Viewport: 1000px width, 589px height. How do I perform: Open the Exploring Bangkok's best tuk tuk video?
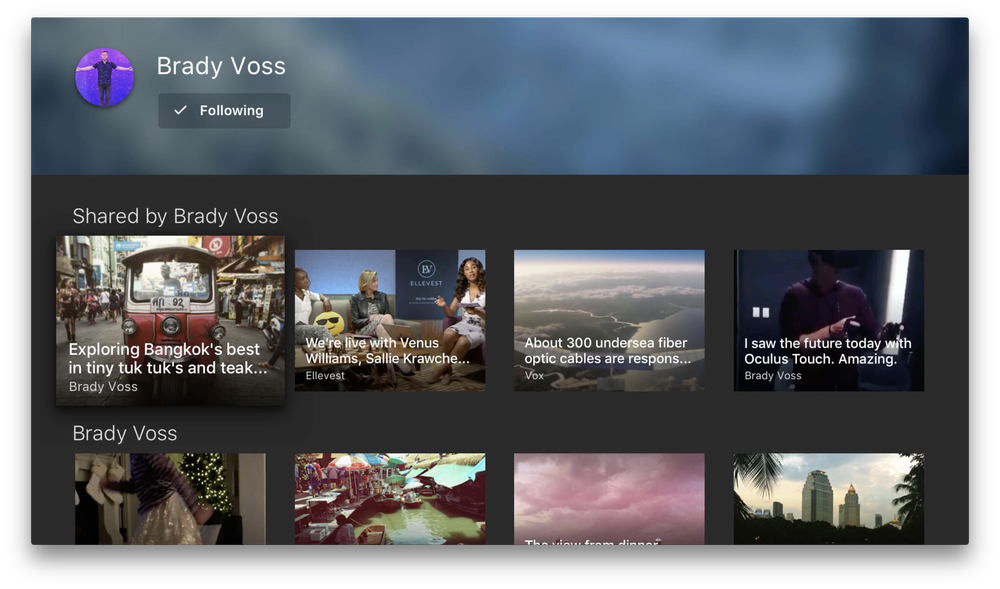pyautogui.click(x=170, y=321)
